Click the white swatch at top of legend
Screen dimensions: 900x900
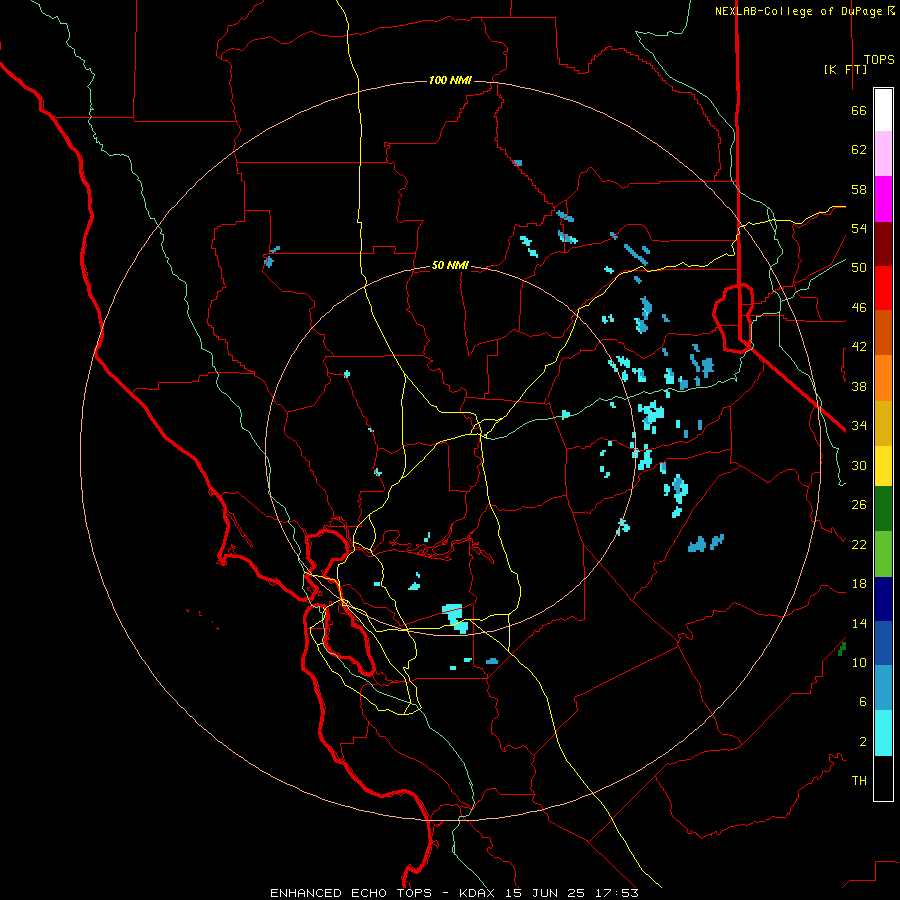(883, 110)
